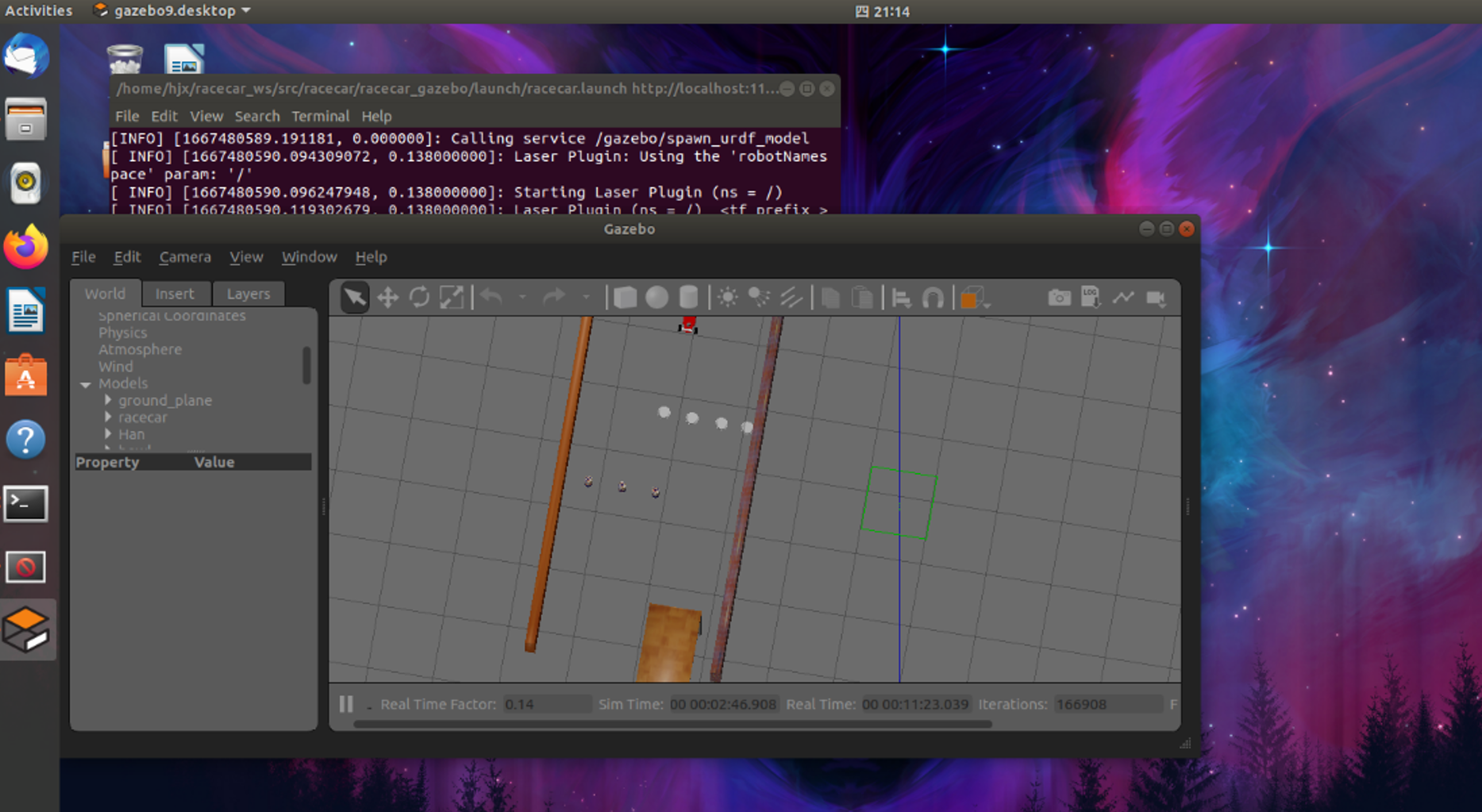This screenshot has height=812, width=1482.
Task: Select Wind in the world tree
Action: (115, 367)
